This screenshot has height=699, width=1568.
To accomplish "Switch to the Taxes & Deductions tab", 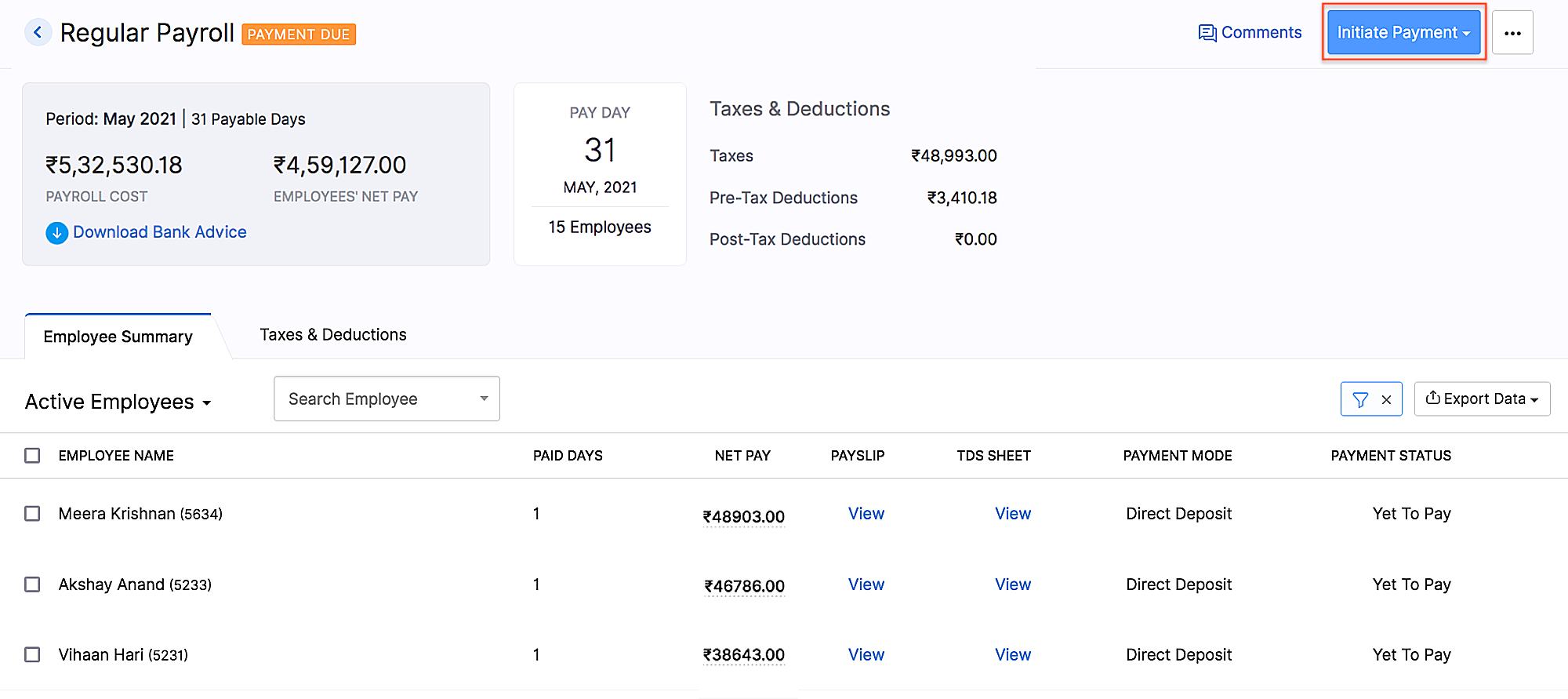I will [332, 335].
